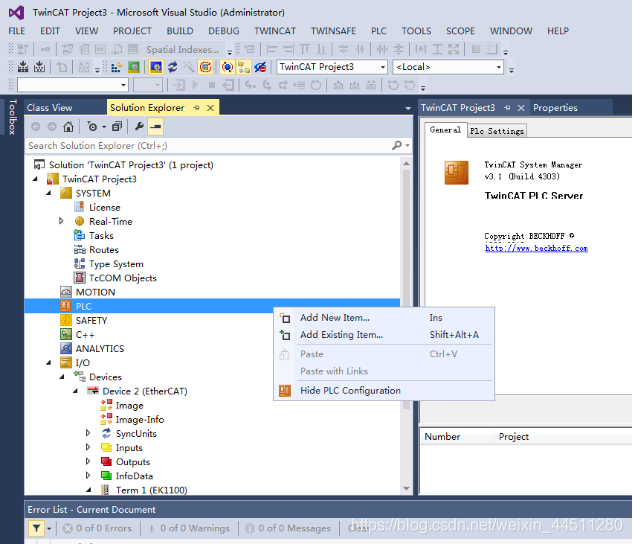
Task: Click Solution Explorer scrollbar up arrow
Action: coord(406,163)
